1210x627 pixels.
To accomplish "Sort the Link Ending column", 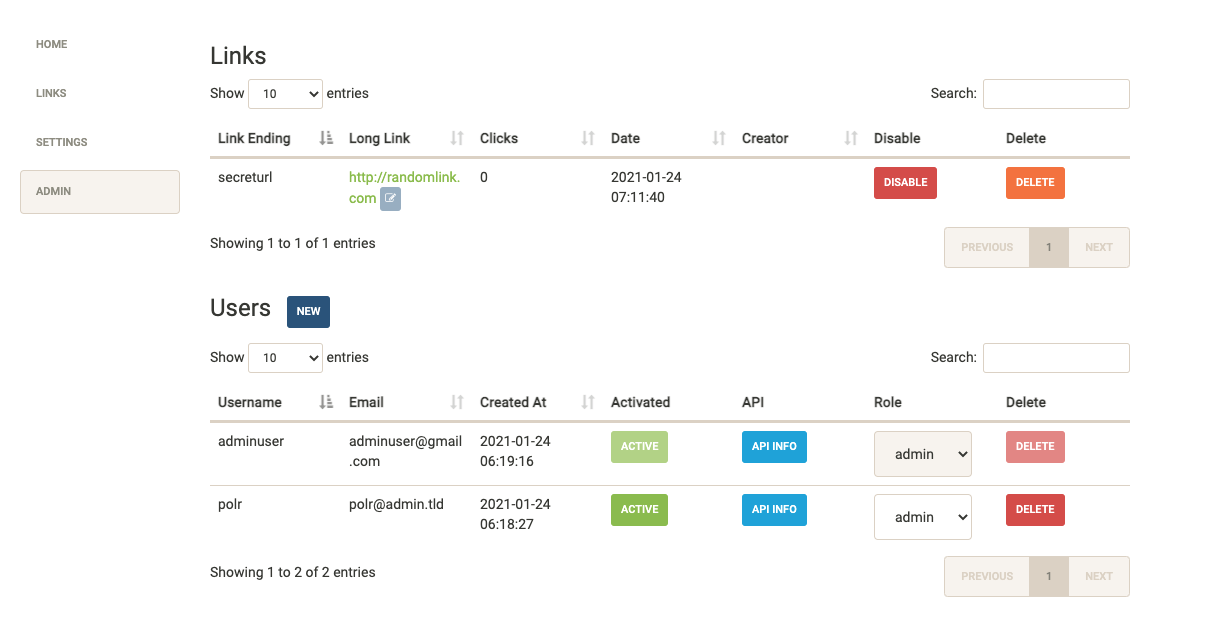I will click(324, 137).
